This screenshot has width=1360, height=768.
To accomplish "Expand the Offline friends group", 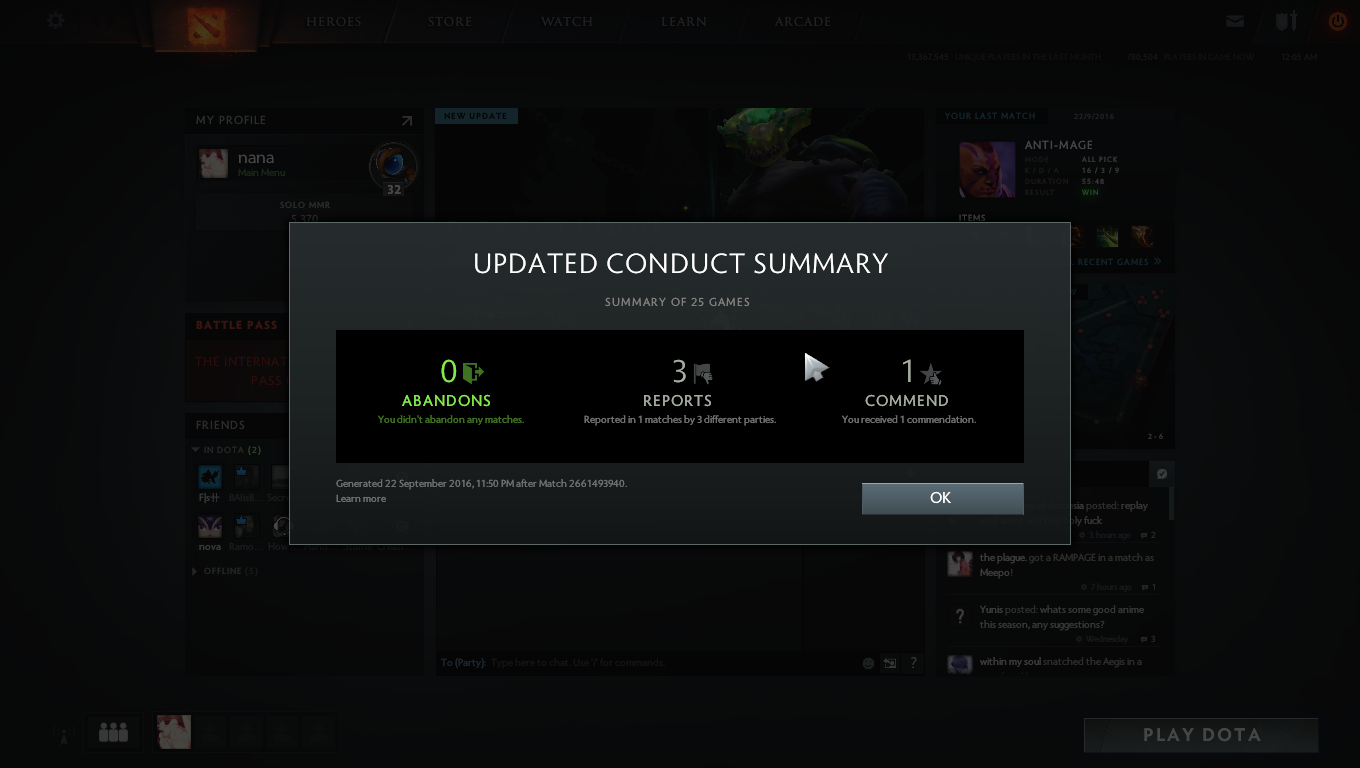I will tap(225, 571).
